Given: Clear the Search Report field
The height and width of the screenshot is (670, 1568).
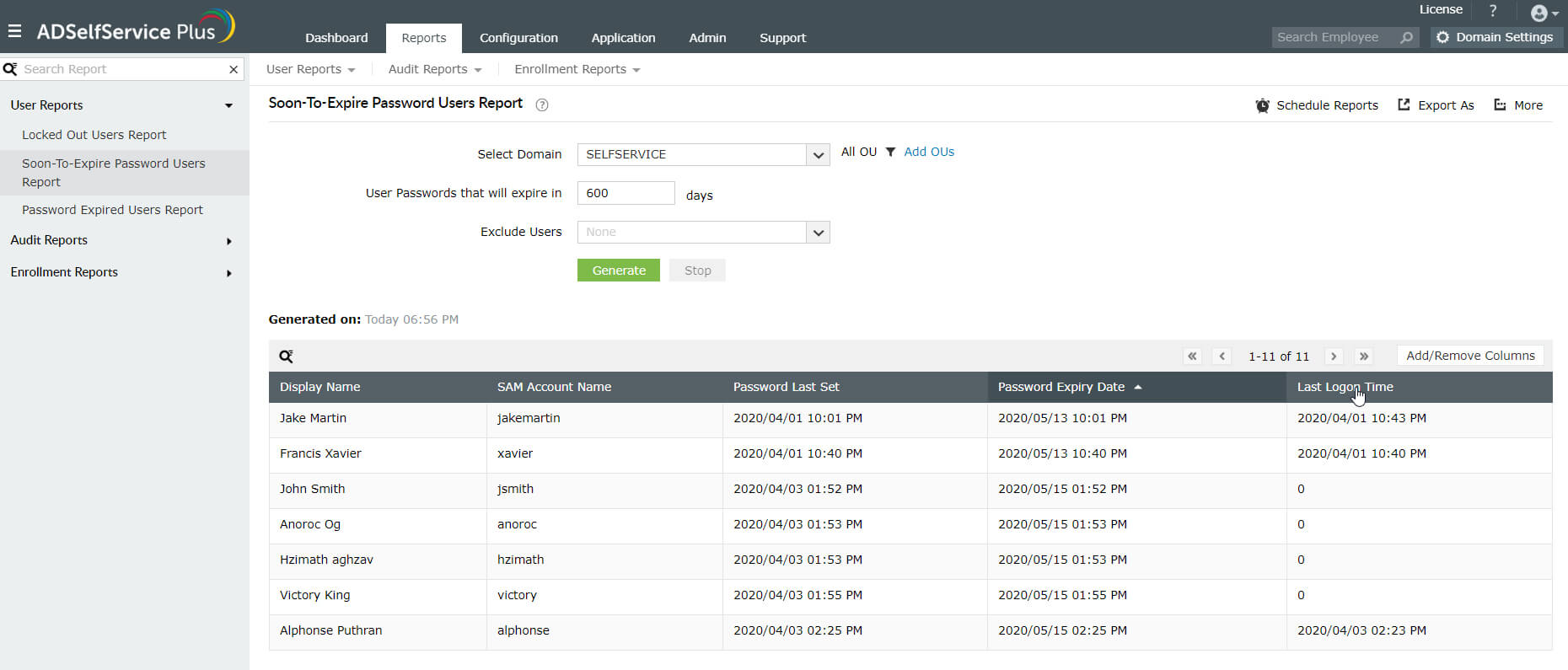Looking at the screenshot, I should [x=234, y=69].
